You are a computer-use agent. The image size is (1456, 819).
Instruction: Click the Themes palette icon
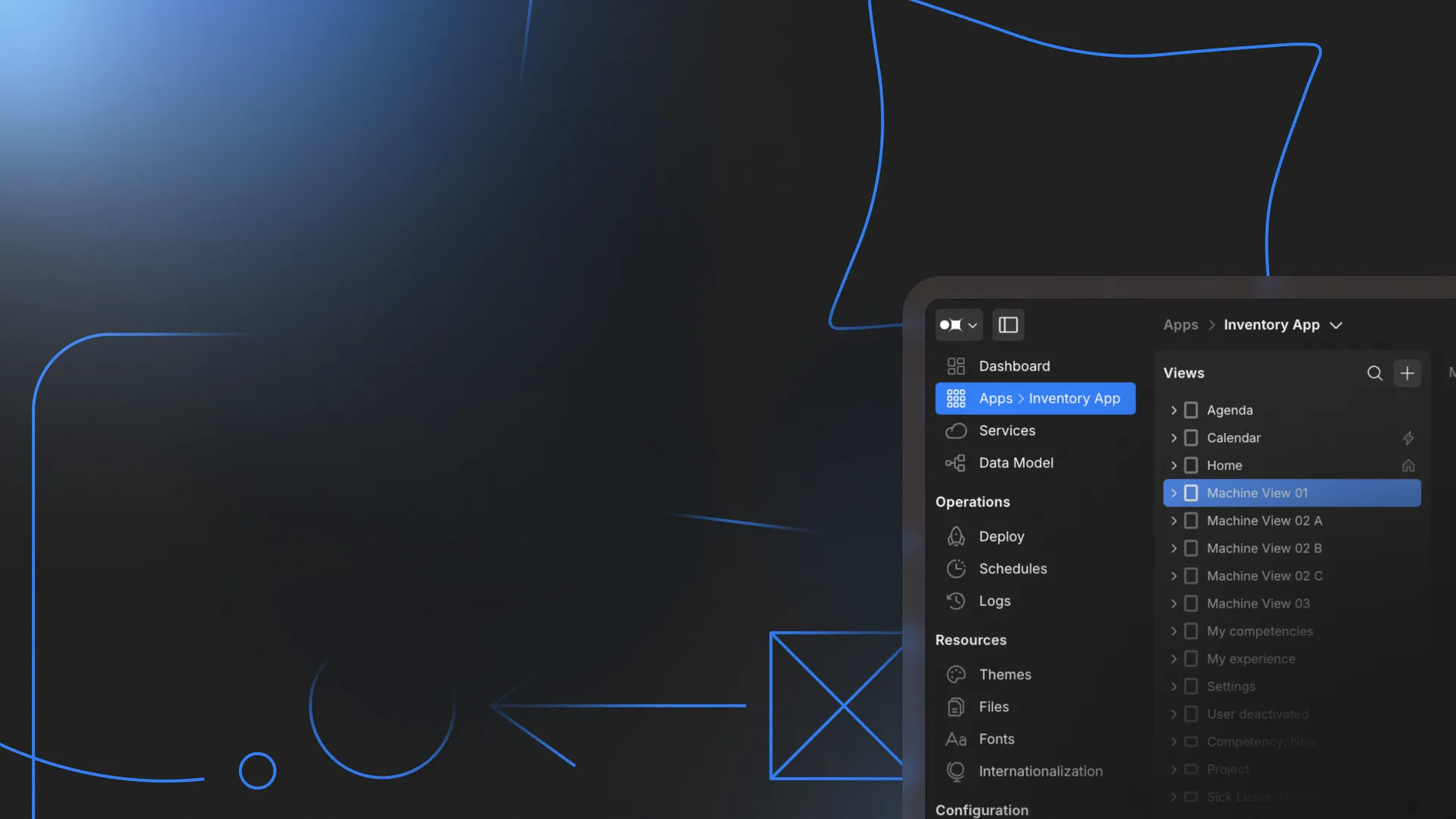pyautogui.click(x=955, y=674)
